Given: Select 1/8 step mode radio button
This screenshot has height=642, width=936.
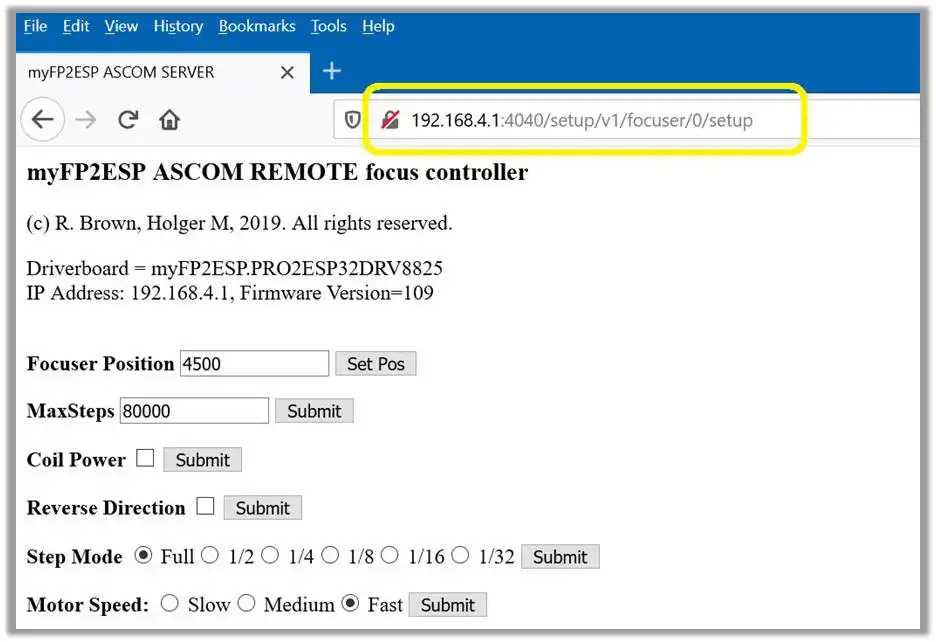Looking at the screenshot, I should pos(330,555).
